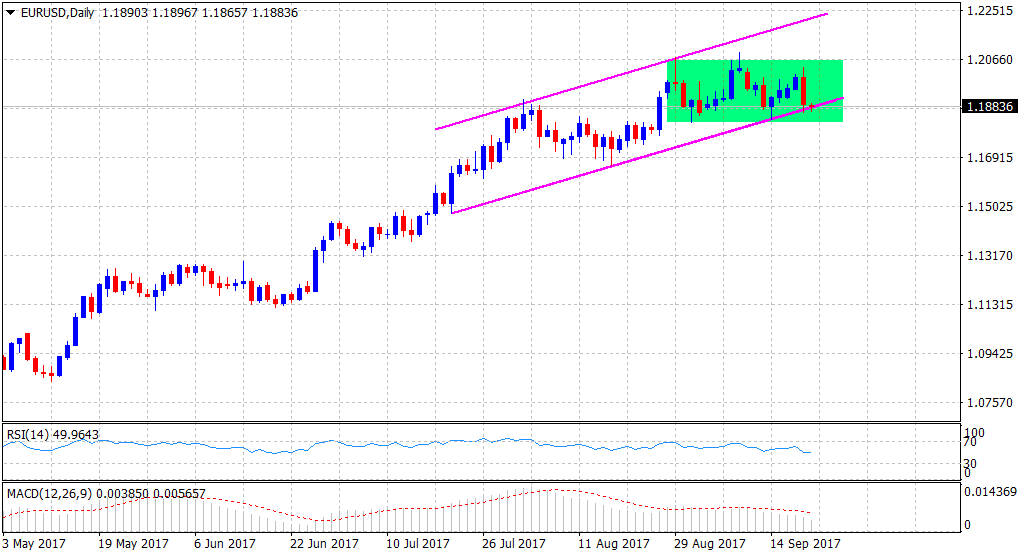Screen dimensions: 1020x556
Task: Select the 1.20660 price scale label
Action: click(x=989, y=60)
